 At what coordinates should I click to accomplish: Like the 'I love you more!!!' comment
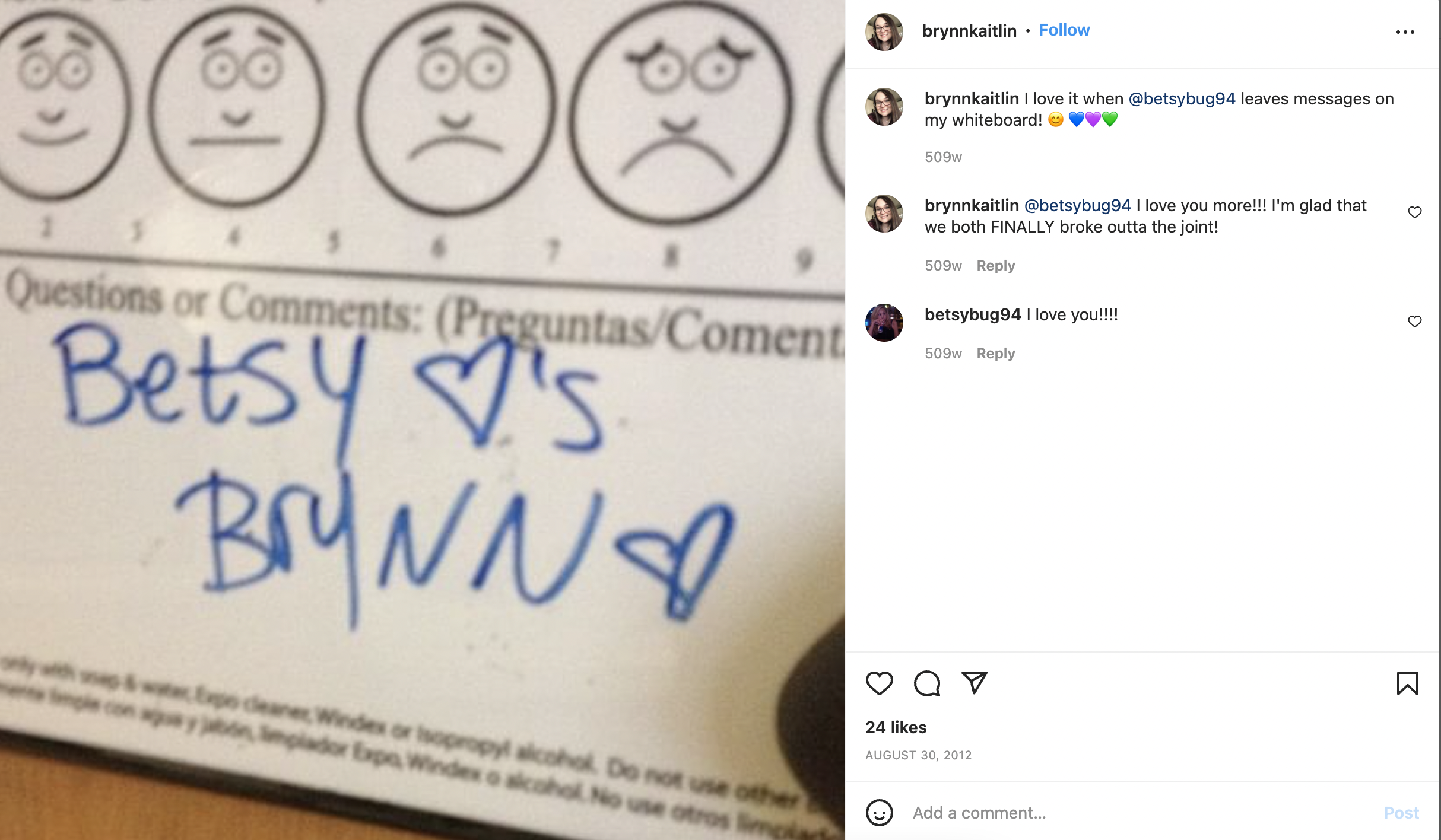[1414, 212]
